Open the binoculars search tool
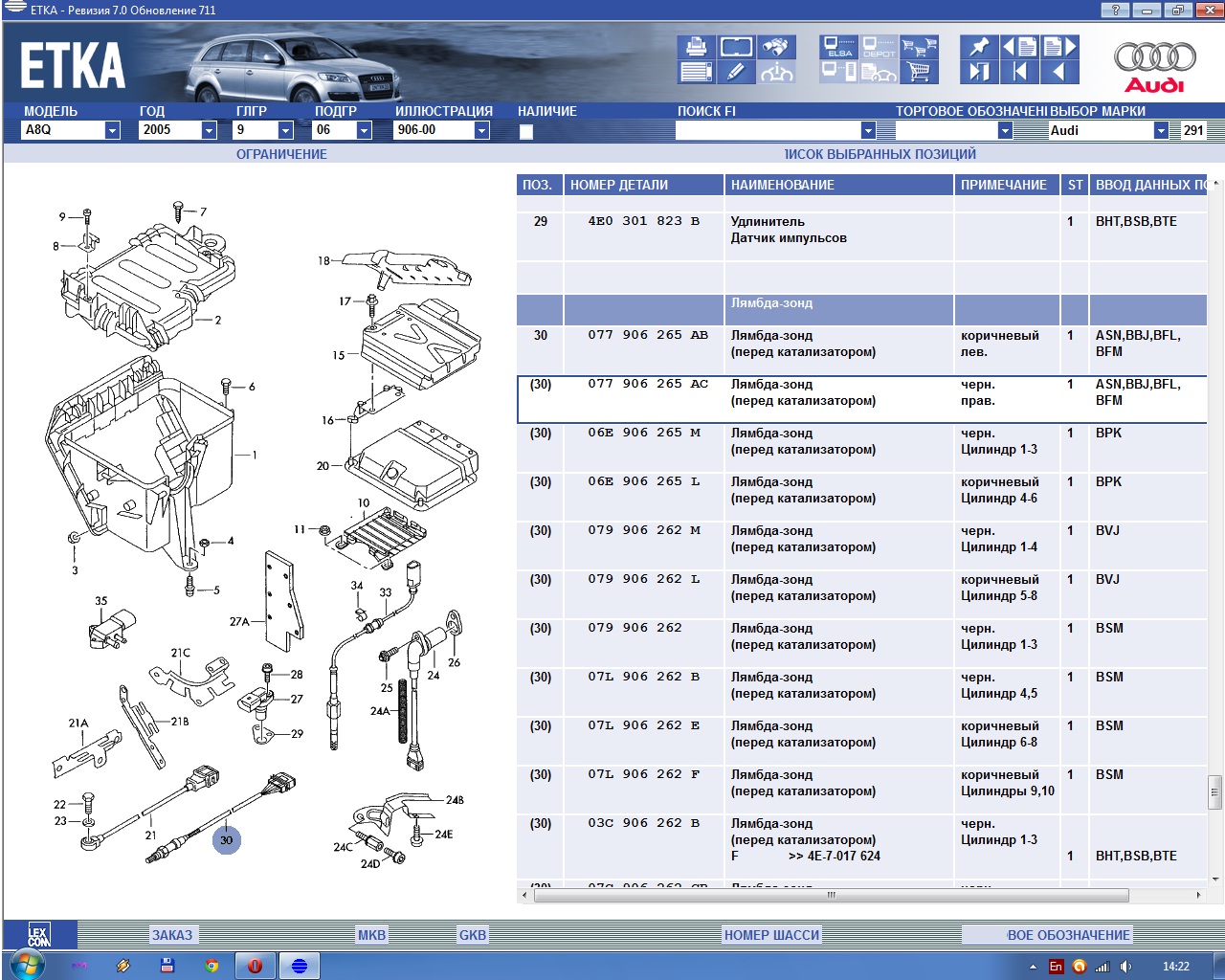1225x980 pixels. [776, 46]
